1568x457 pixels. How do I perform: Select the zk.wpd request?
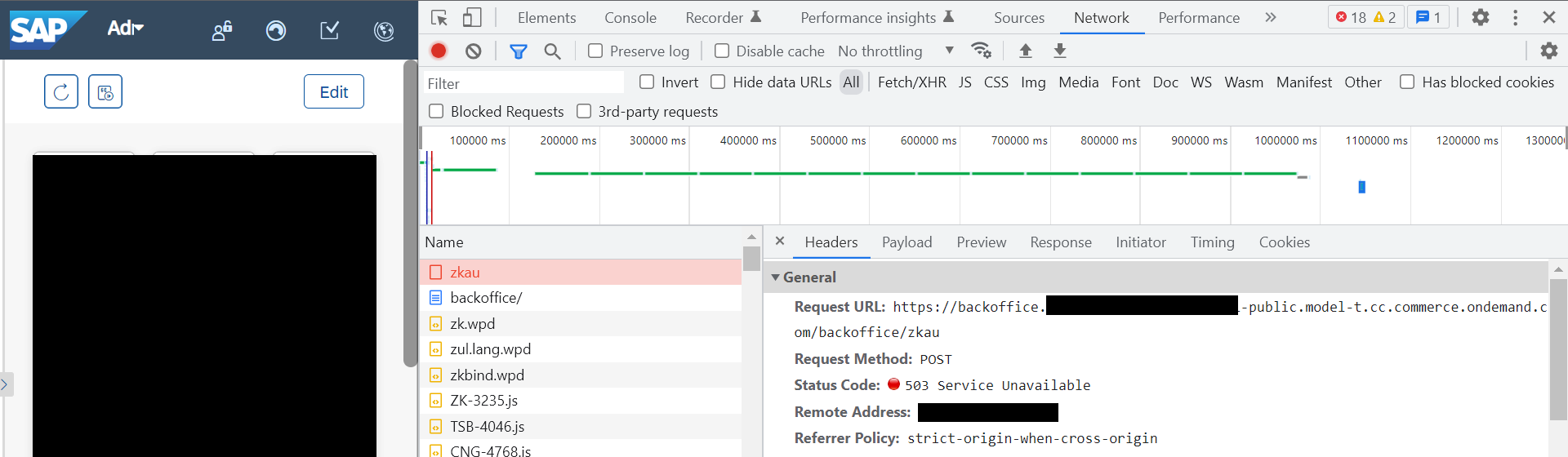(x=581, y=323)
